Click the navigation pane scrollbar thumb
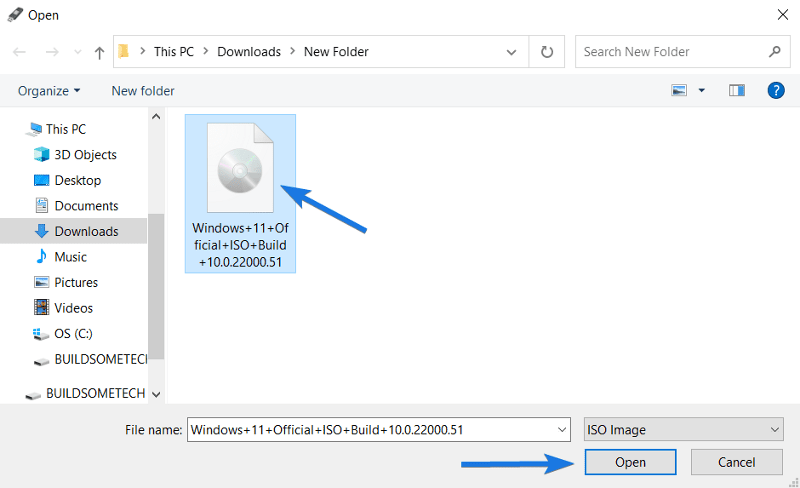800x488 pixels. pyautogui.click(x=156, y=286)
